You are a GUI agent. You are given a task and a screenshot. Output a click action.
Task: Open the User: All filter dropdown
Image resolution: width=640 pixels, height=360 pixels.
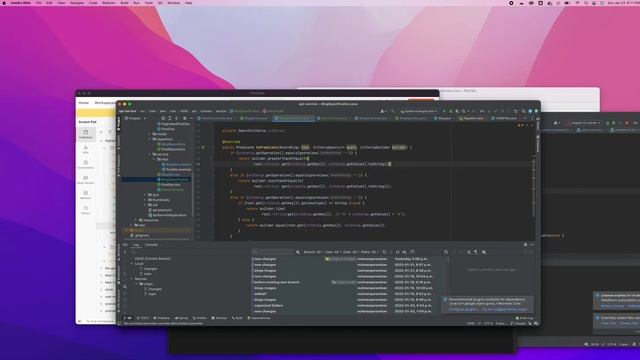coord(332,252)
